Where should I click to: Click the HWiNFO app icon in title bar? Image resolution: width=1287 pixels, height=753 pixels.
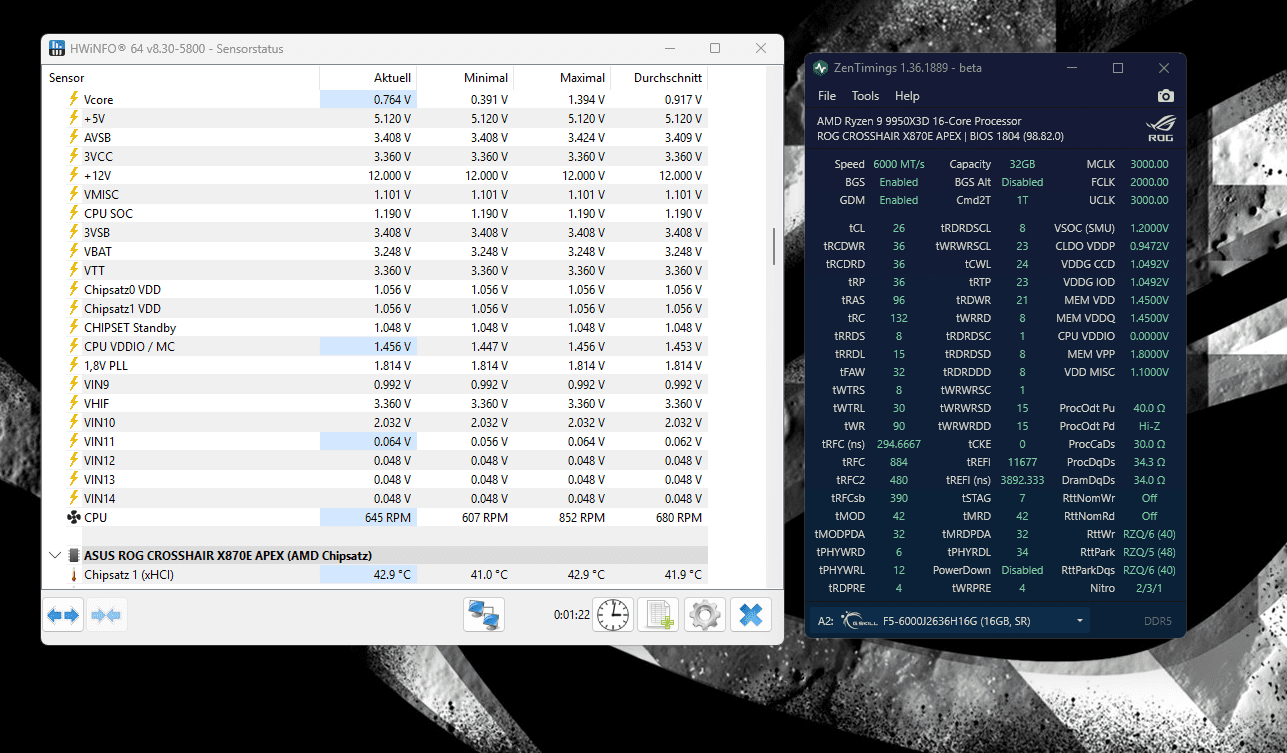(x=58, y=48)
